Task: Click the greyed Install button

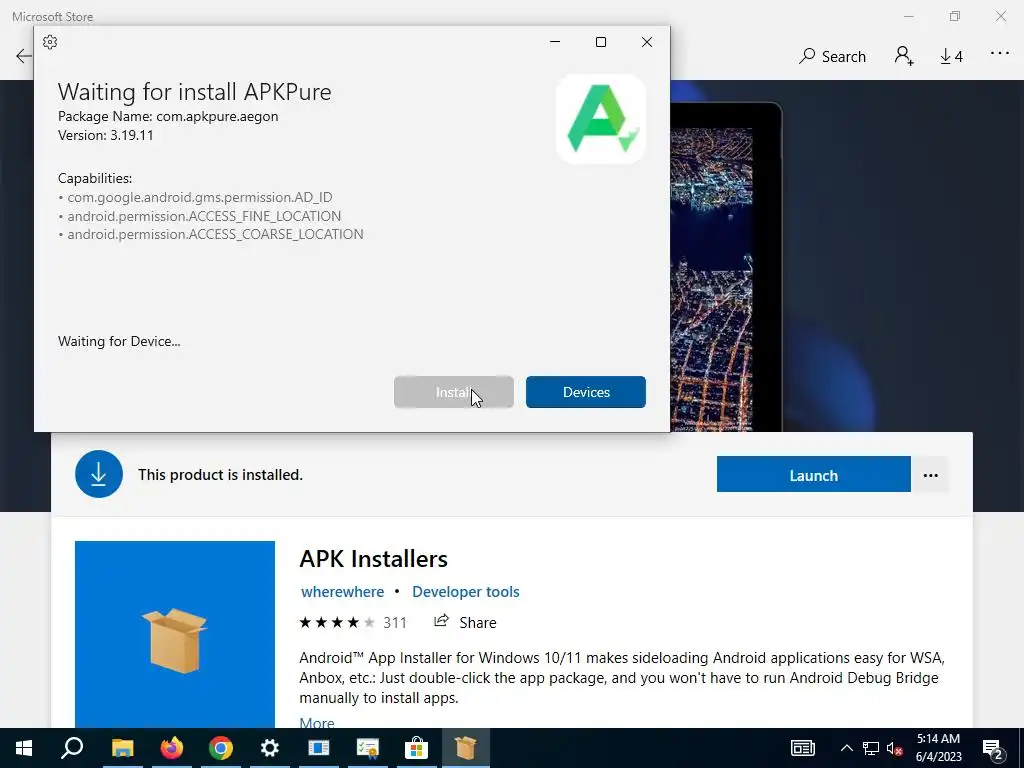Action: coord(454,392)
